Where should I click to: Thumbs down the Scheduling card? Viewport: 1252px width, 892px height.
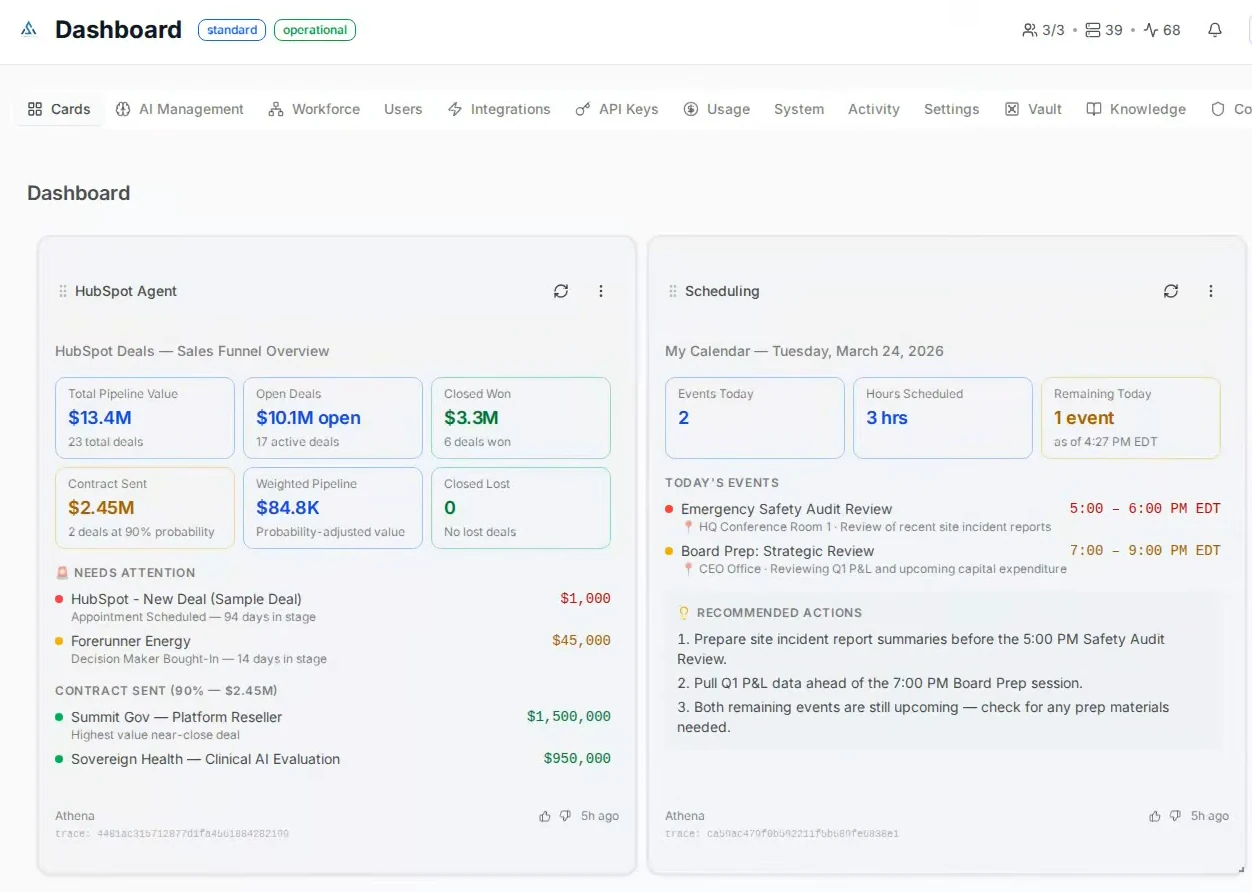tap(1175, 816)
